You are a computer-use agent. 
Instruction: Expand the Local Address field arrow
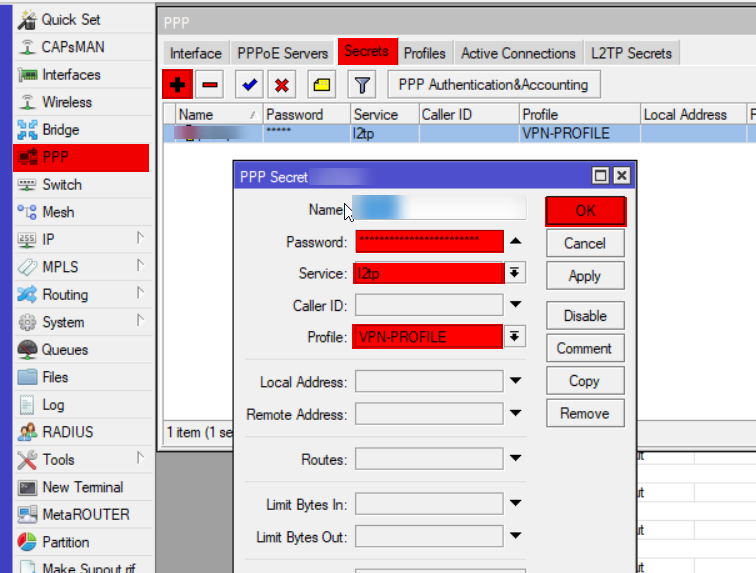click(x=515, y=381)
